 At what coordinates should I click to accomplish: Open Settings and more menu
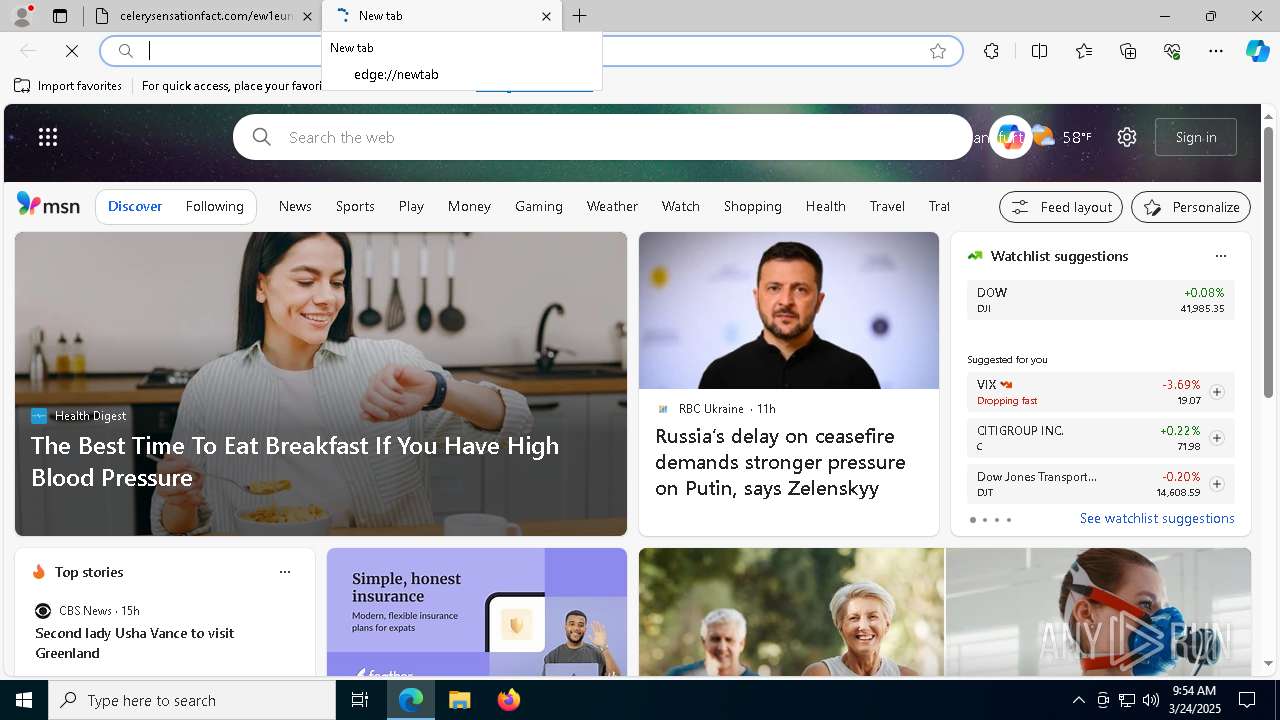pyautogui.click(x=1216, y=51)
